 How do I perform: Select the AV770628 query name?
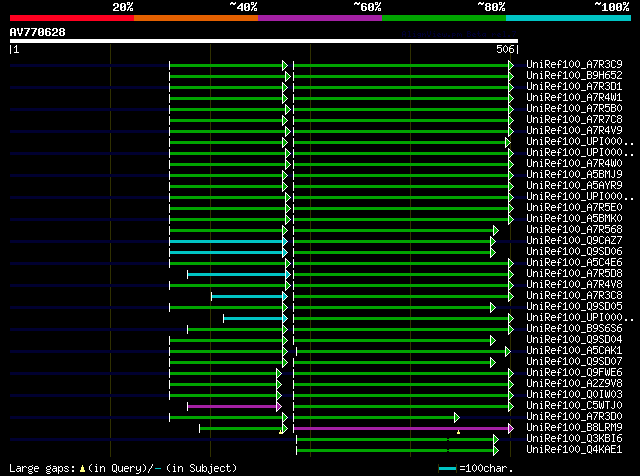(38, 32)
